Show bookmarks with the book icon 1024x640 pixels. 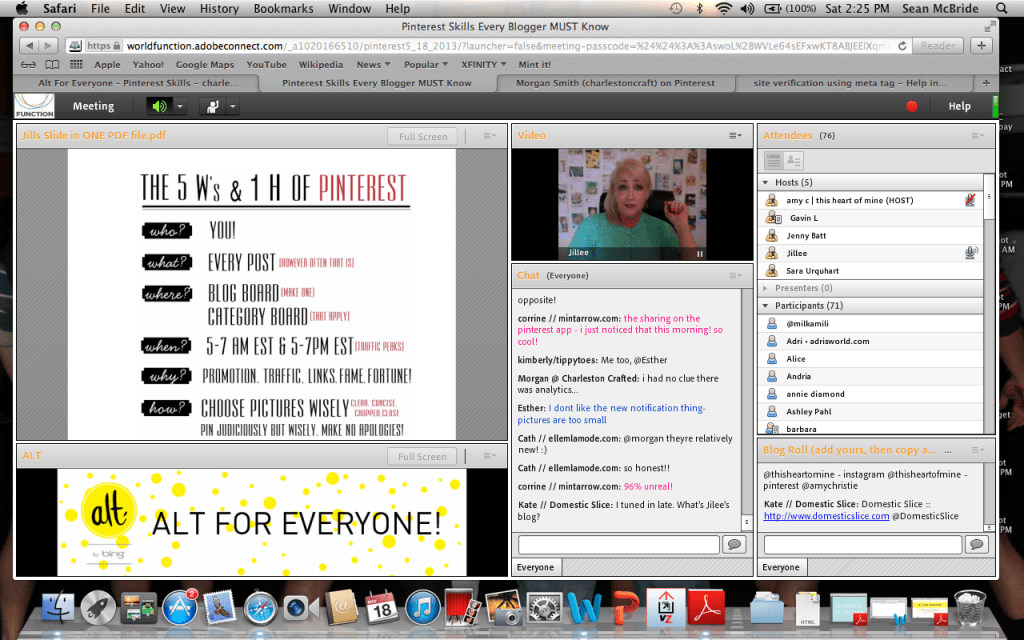click(52, 65)
